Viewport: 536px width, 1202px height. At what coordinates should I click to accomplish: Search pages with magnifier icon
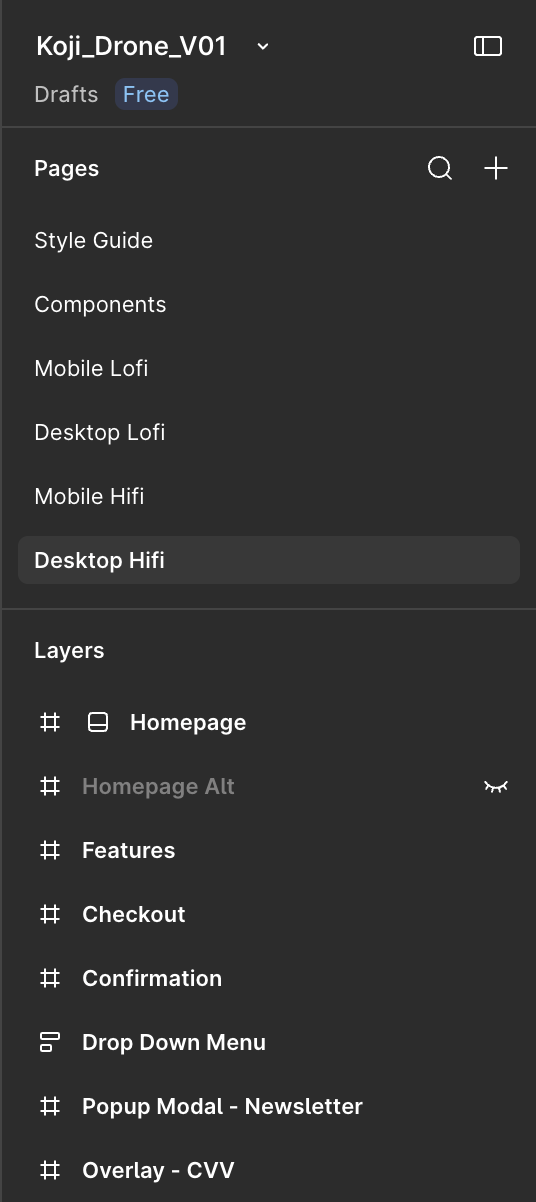tap(440, 168)
